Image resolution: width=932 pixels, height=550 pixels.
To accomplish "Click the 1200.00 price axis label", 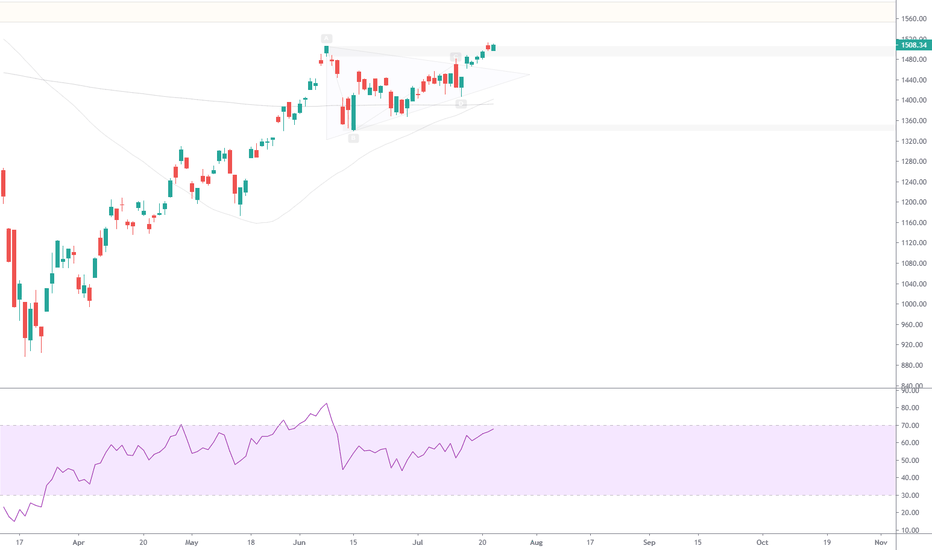I will (x=914, y=202).
